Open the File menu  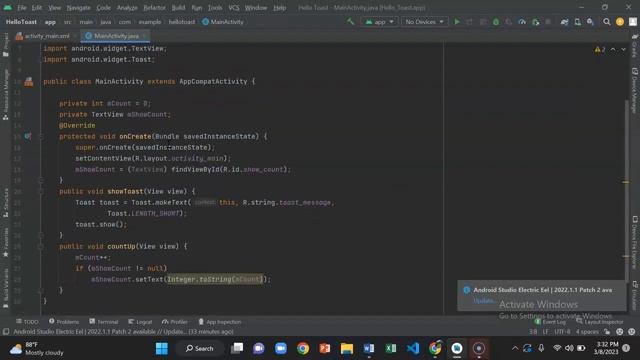pyautogui.click(x=22, y=8)
